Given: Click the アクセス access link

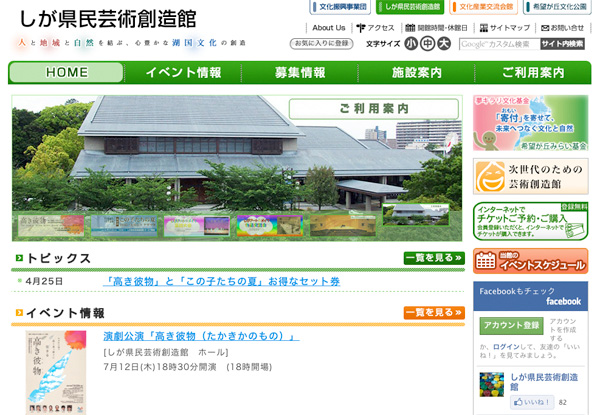Looking at the screenshot, I should point(375,28).
